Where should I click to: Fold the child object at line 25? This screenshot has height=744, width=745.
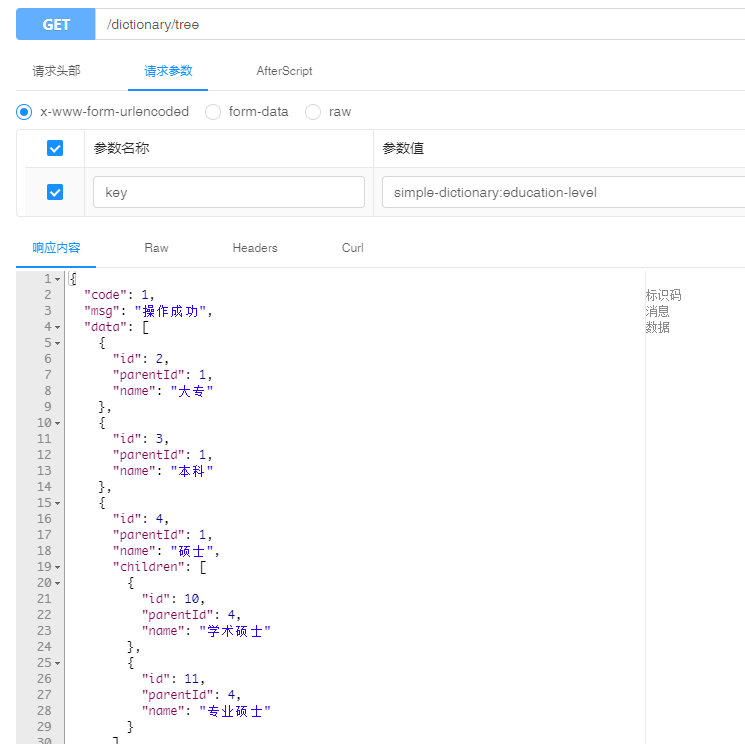pos(57,663)
